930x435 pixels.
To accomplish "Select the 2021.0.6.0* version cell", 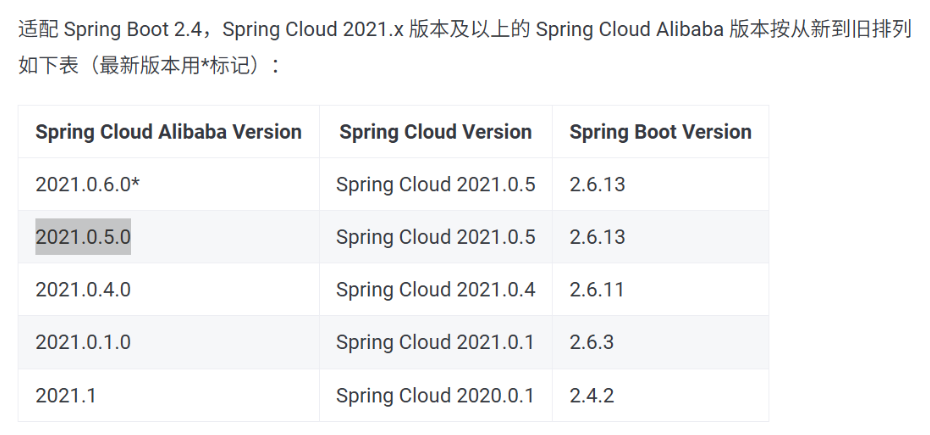I will [168, 185].
